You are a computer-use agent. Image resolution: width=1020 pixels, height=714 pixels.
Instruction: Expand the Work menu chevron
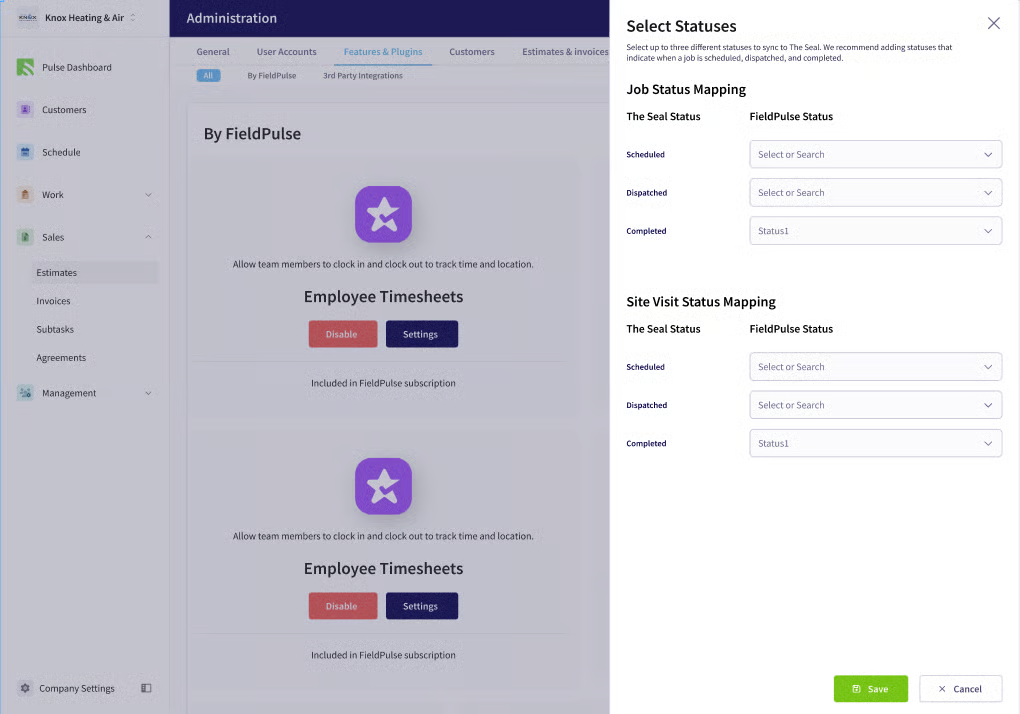[148, 194]
